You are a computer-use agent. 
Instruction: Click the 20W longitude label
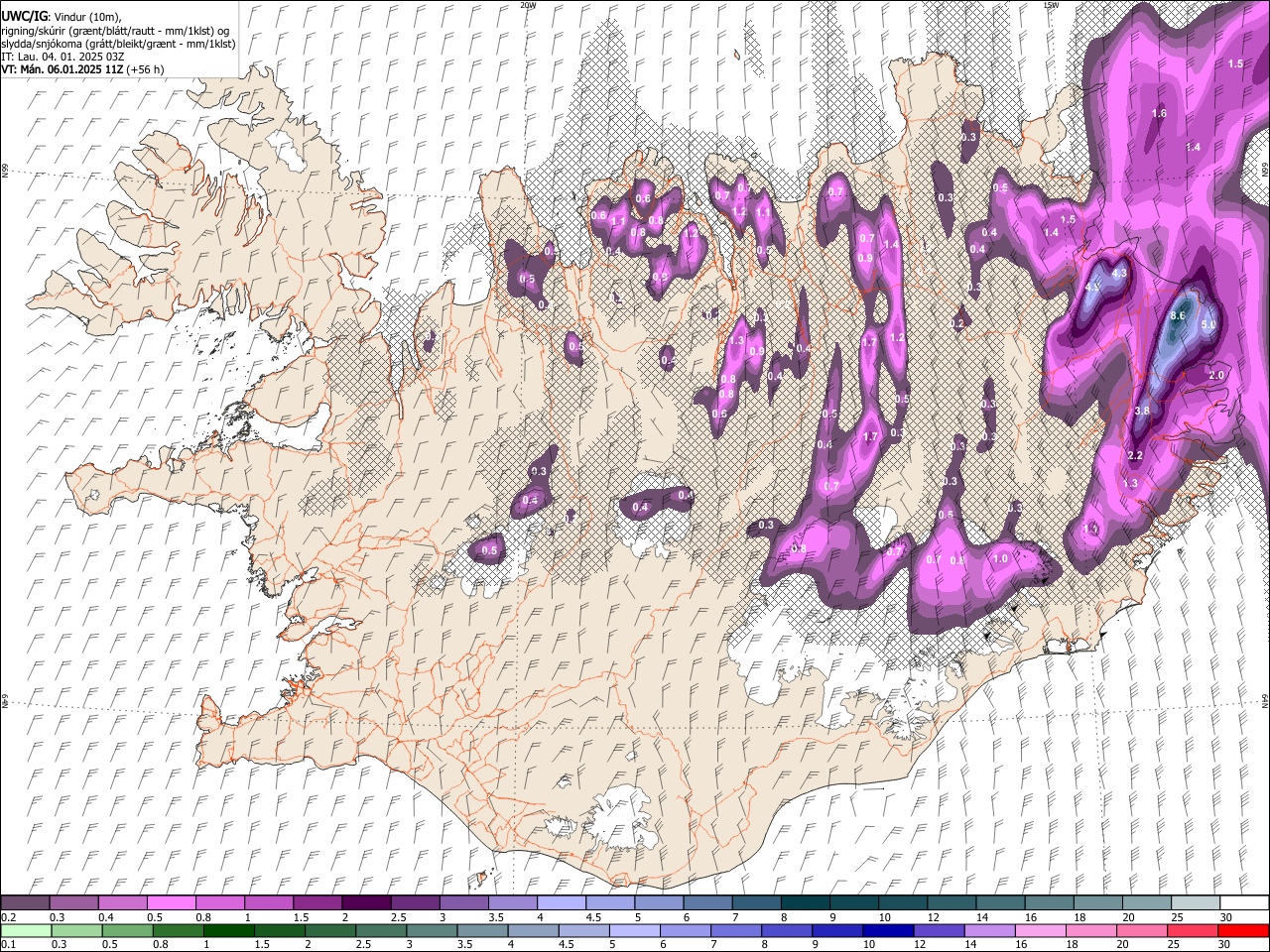coord(528,5)
